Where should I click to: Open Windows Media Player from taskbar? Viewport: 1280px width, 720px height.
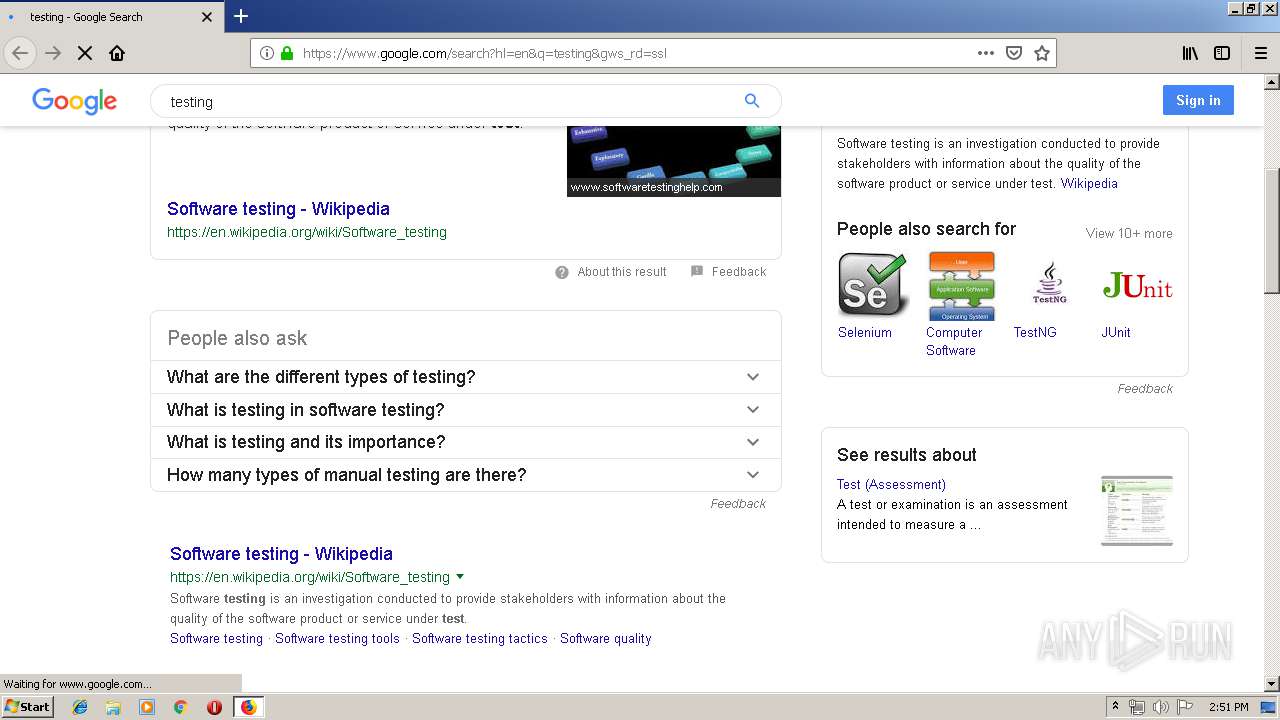[x=147, y=707]
